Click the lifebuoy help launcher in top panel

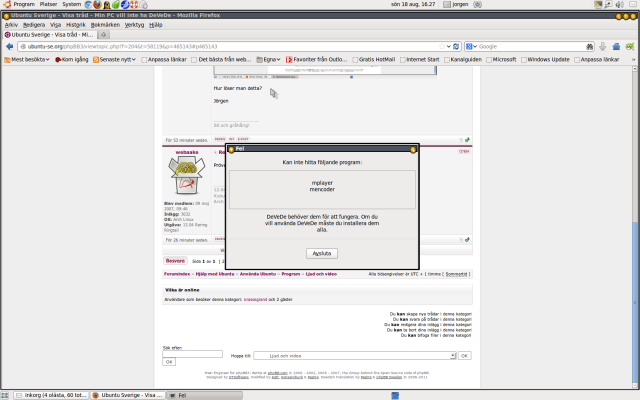click(x=134, y=5)
